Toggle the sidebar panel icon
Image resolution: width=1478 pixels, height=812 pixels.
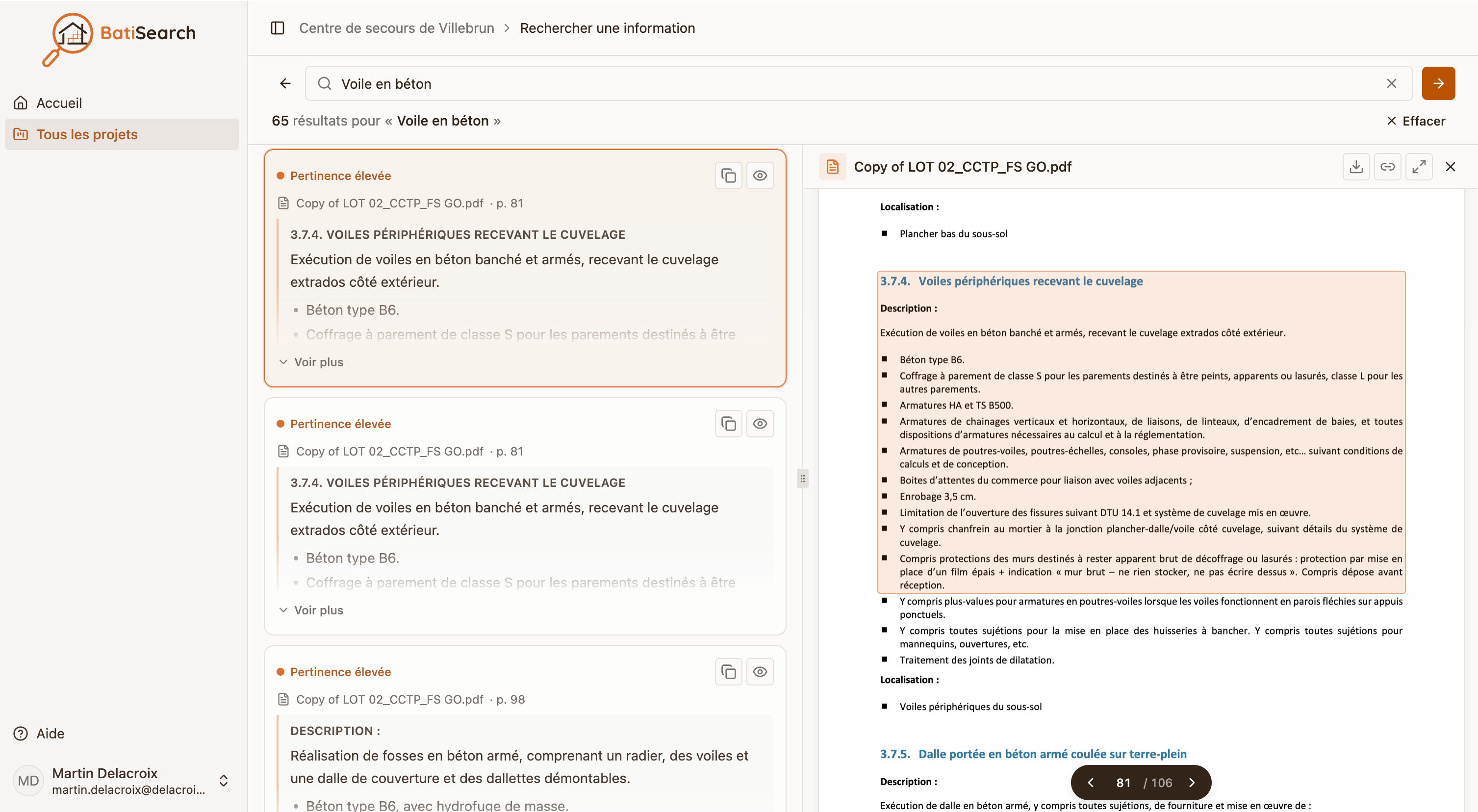click(x=277, y=28)
